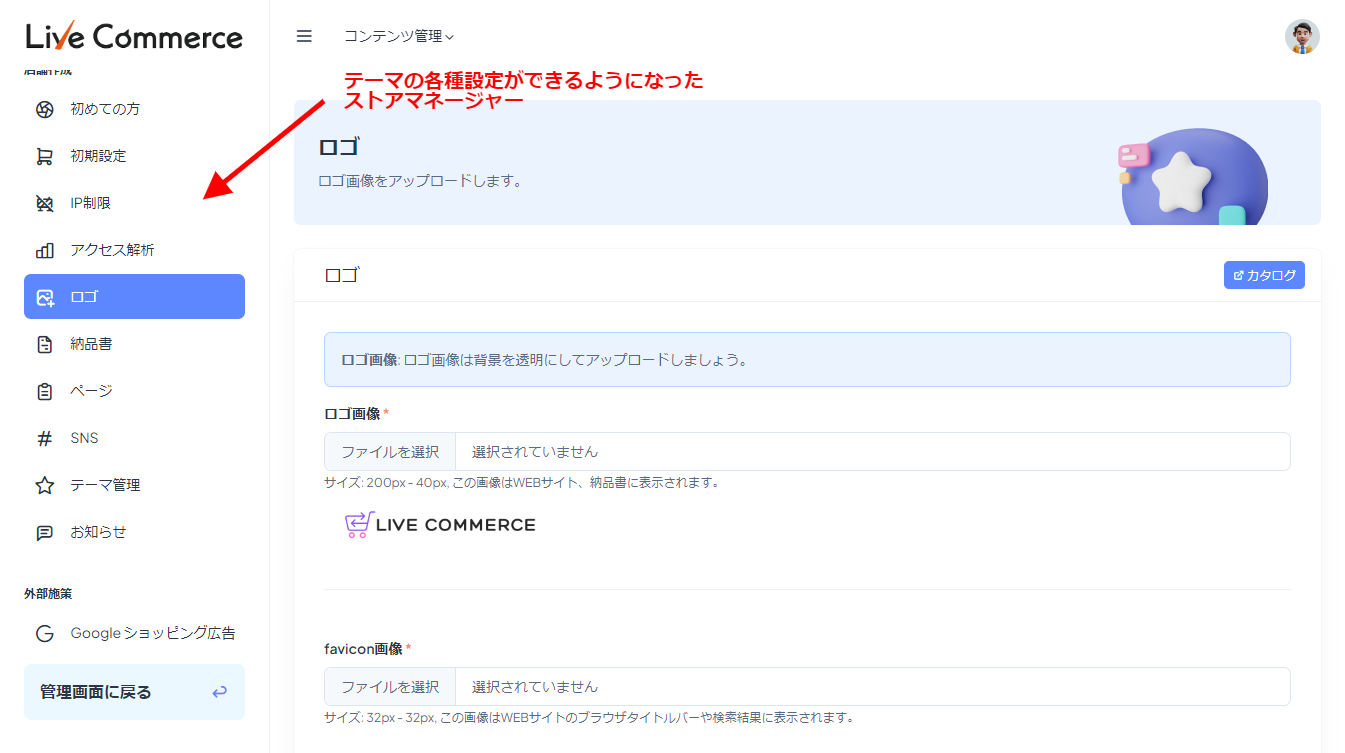Viewport: 1345px width, 753px height.
Task: Select the ロゴ menu item
Action: pyautogui.click(x=134, y=297)
